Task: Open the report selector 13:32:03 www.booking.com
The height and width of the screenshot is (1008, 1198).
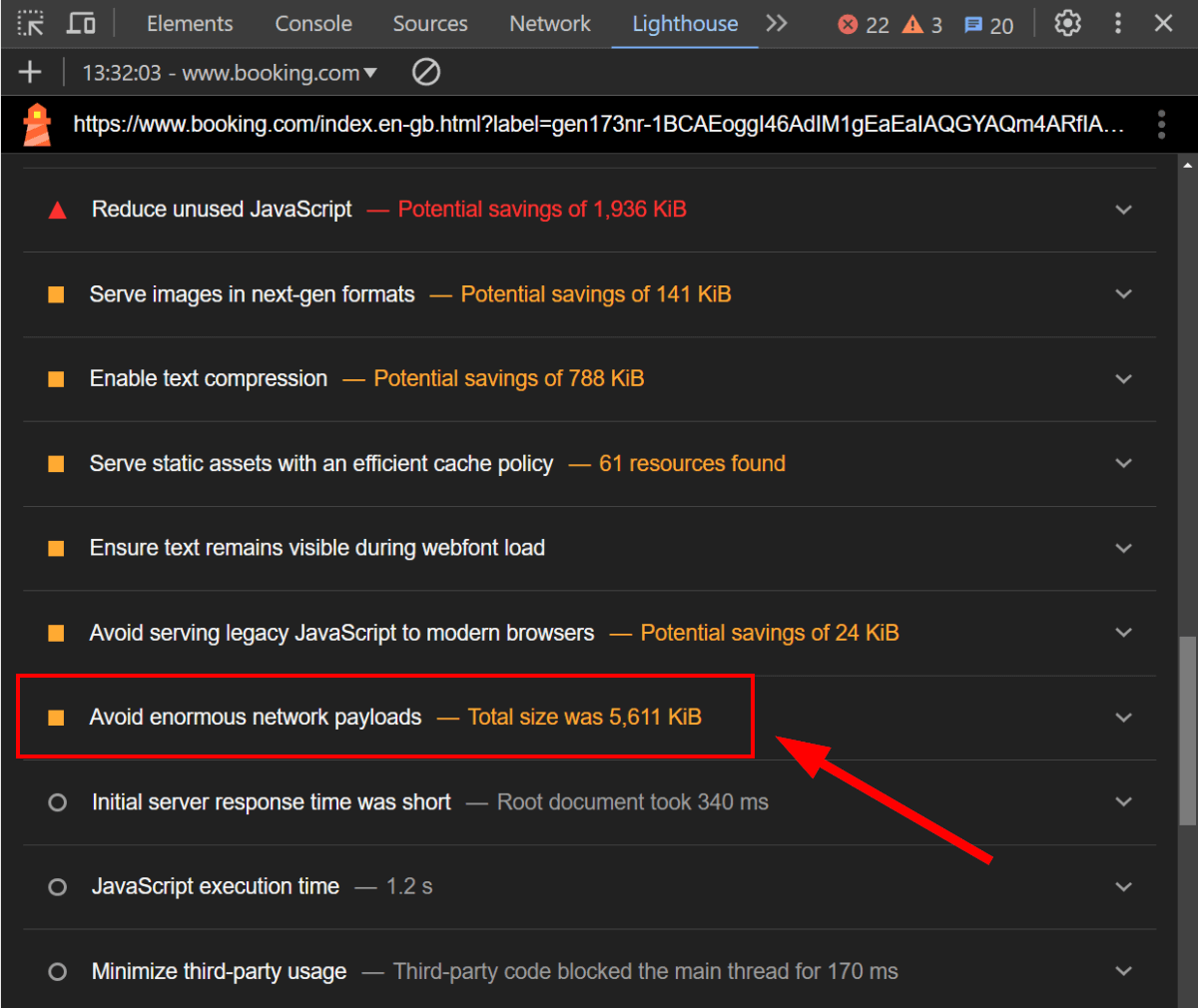Action: click(x=230, y=73)
